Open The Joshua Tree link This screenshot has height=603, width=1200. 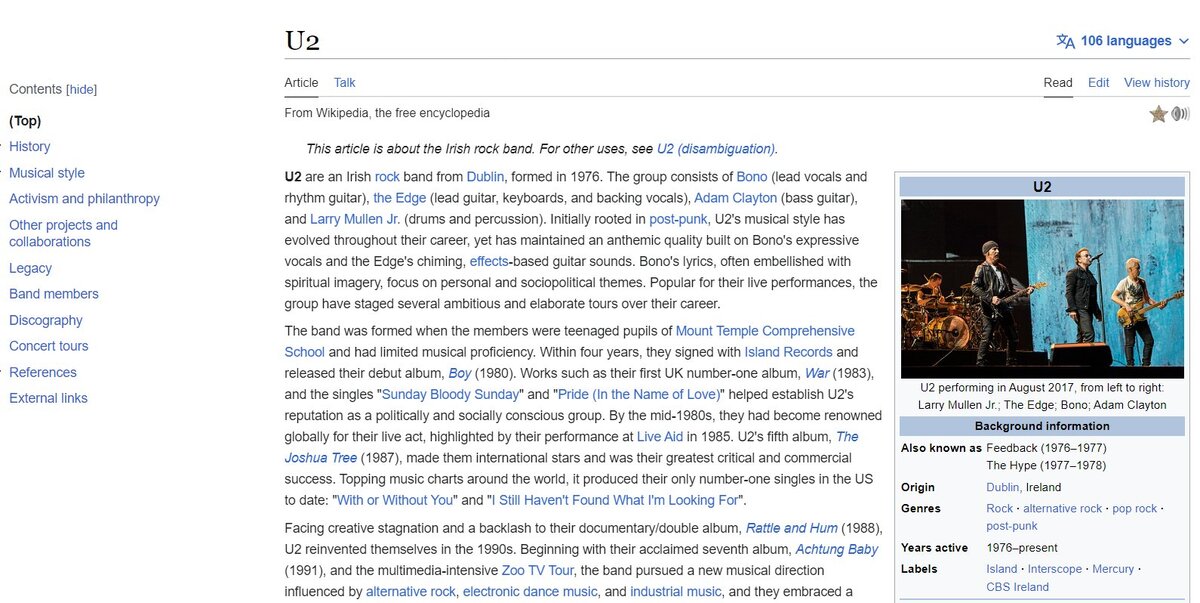(571, 447)
